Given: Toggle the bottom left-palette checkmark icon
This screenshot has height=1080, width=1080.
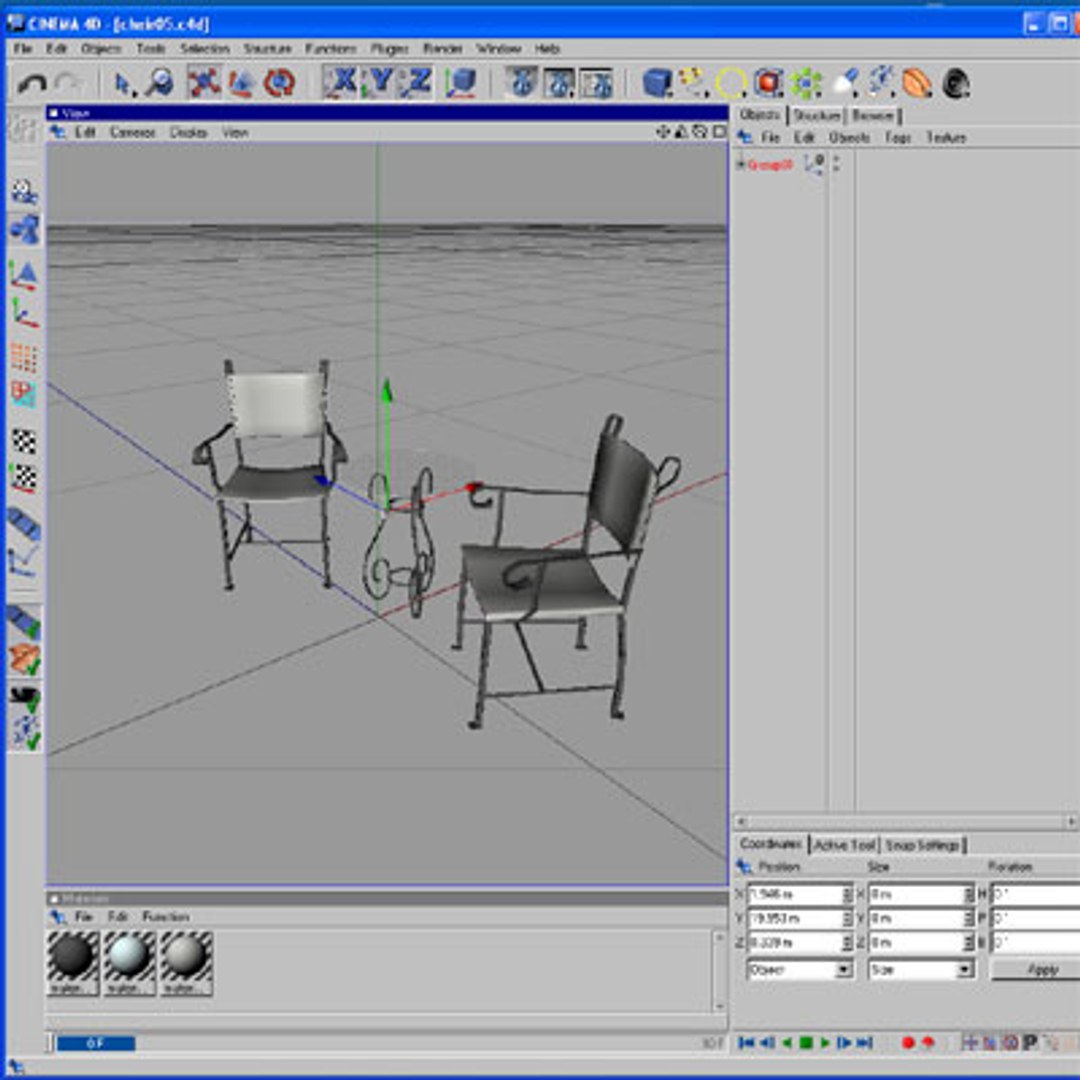Looking at the screenshot, I should 25,733.
